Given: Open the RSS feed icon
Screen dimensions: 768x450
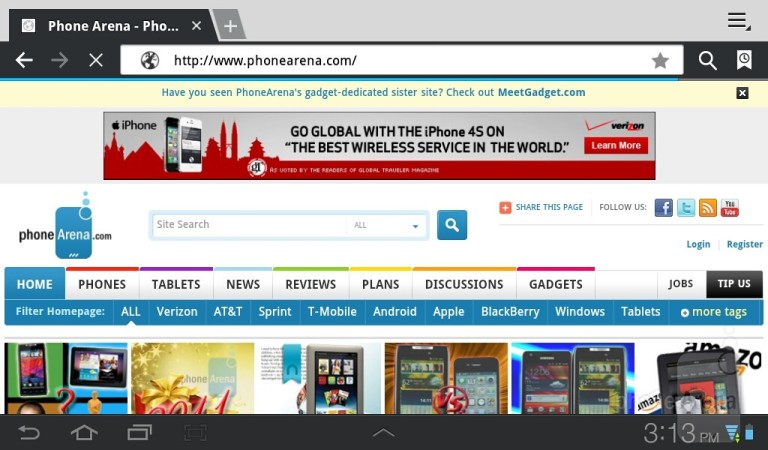Looking at the screenshot, I should pos(708,208).
